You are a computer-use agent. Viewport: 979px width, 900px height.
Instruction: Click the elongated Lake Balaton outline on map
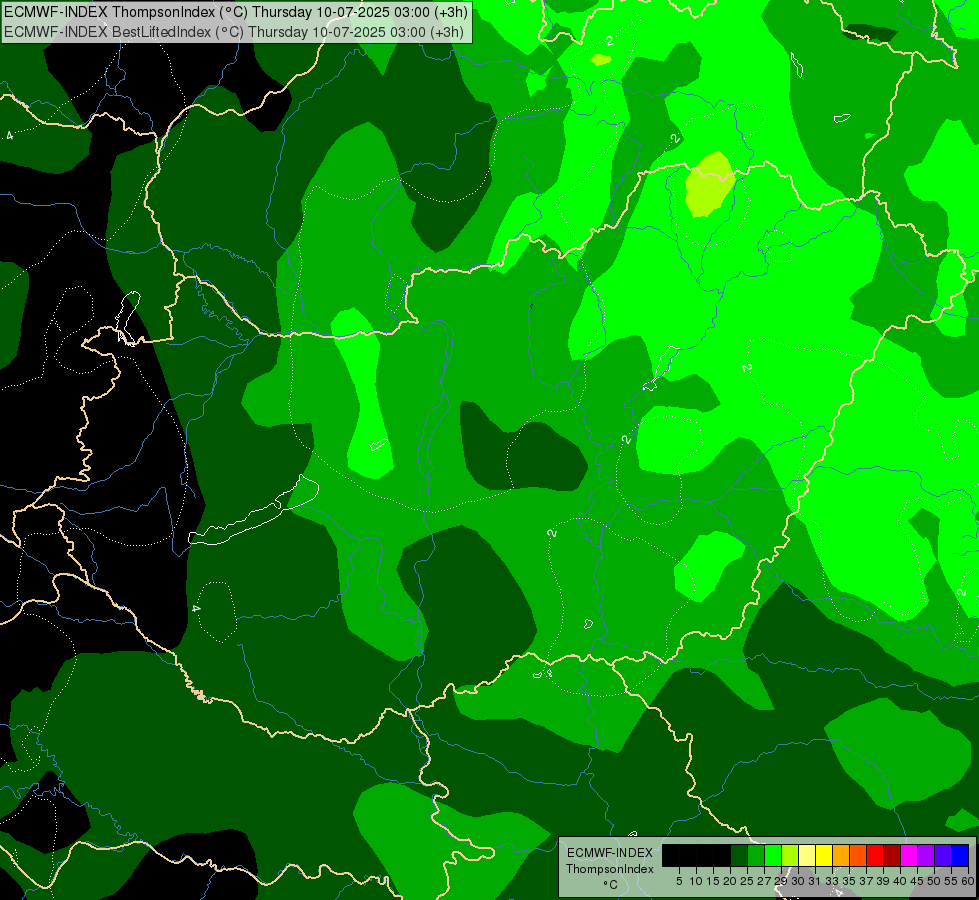coord(253,511)
